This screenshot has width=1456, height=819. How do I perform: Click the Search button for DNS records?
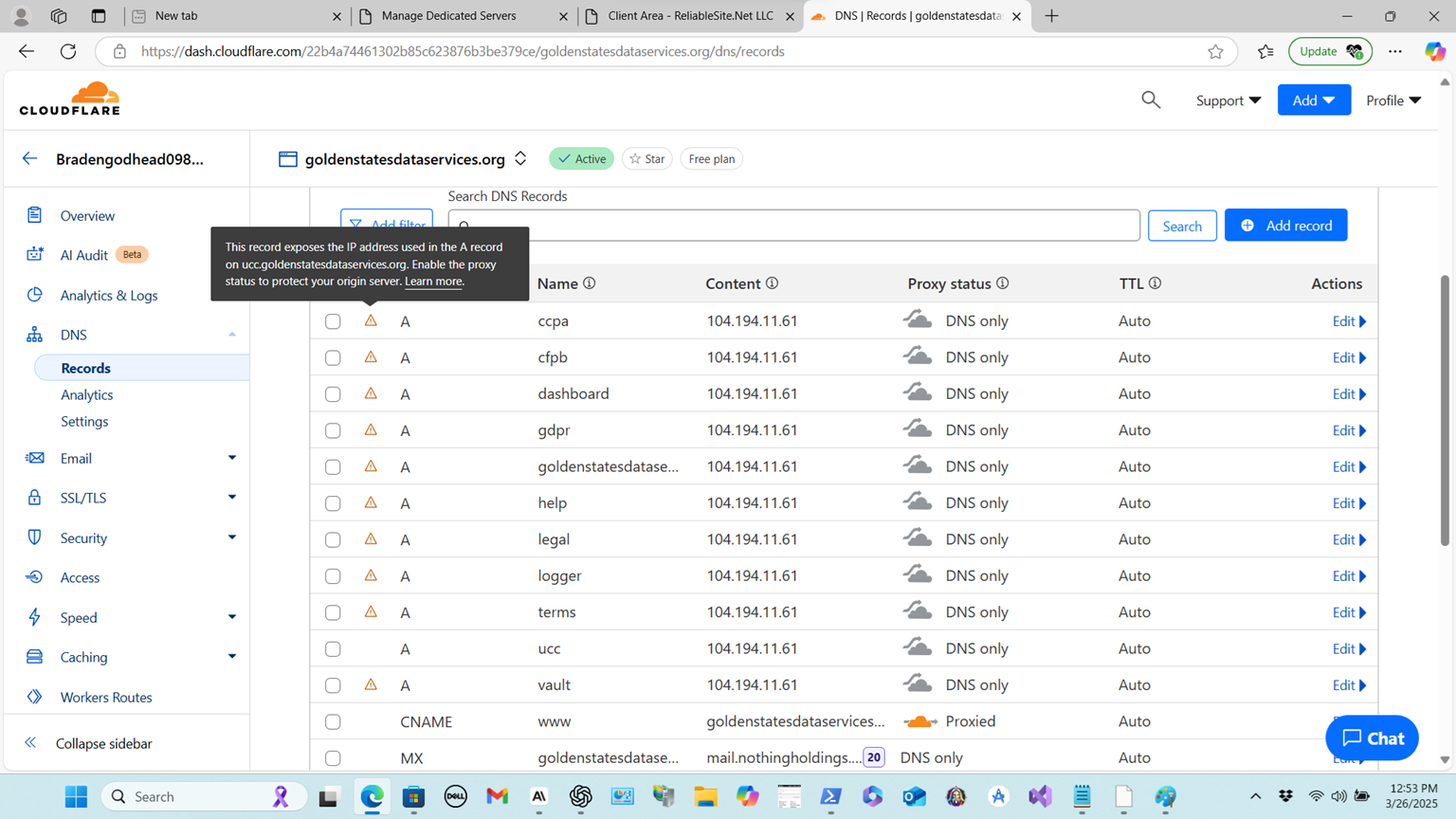[x=1182, y=226]
